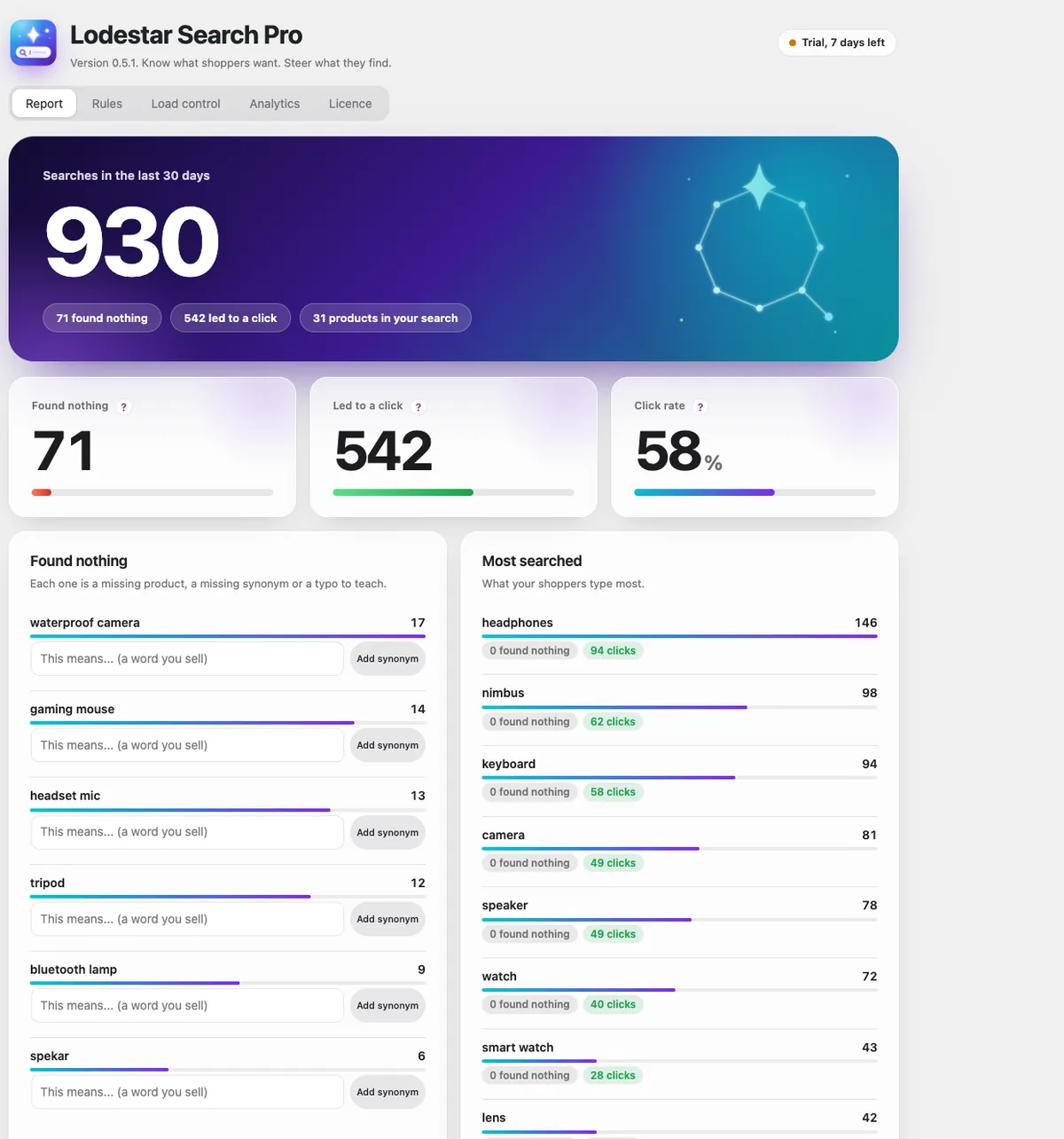Click the Most searched heading
The width and height of the screenshot is (1064, 1139).
(532, 562)
